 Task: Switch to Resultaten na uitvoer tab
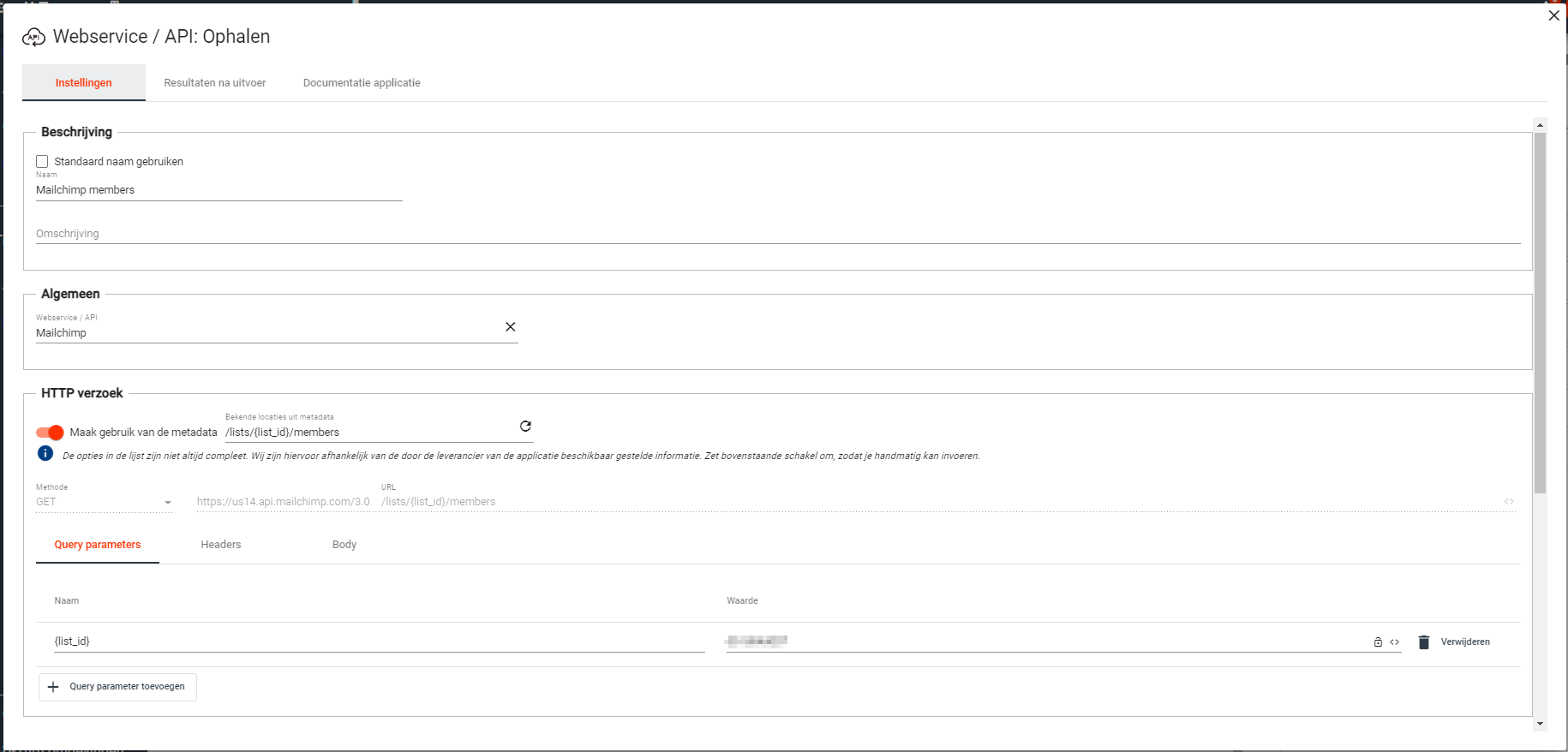pyautogui.click(x=215, y=83)
